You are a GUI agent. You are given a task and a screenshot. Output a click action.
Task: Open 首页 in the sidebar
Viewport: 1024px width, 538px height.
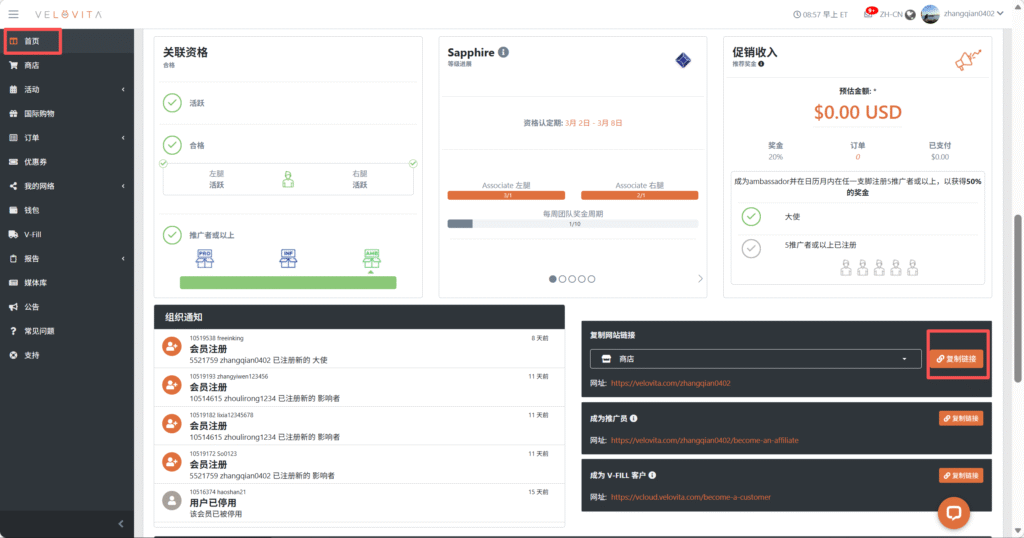point(32,41)
